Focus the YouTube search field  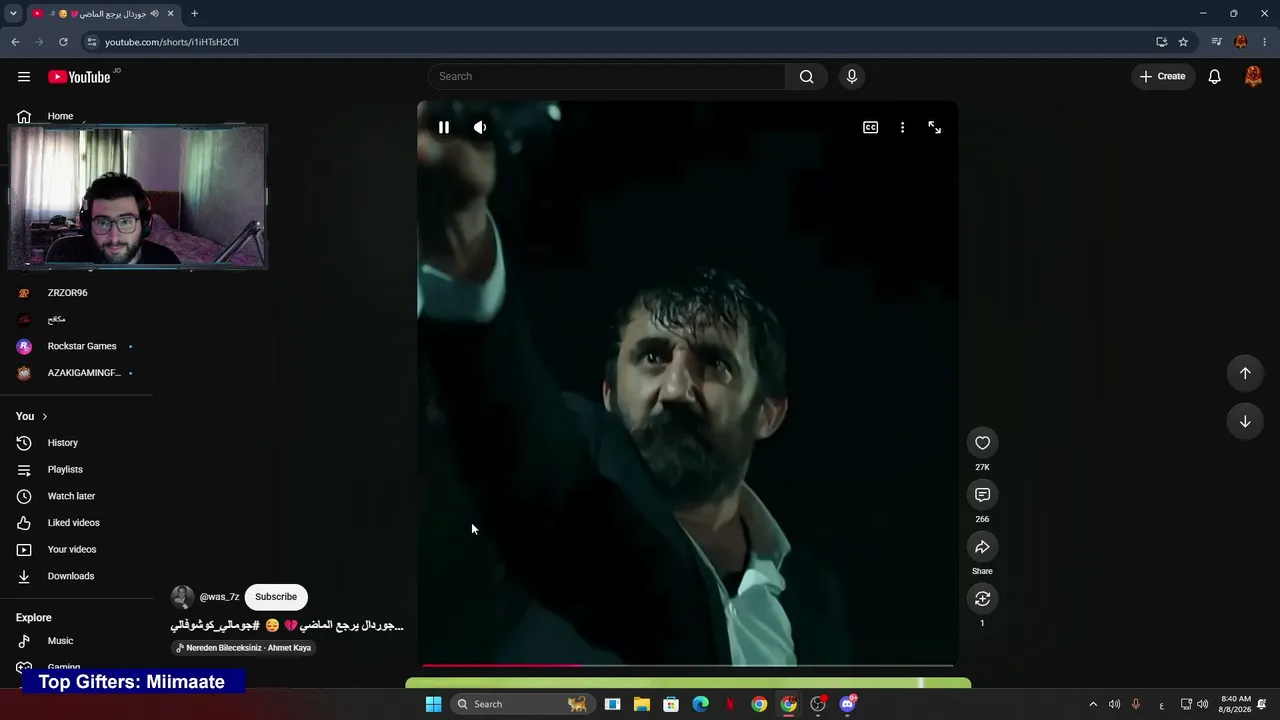pos(607,77)
